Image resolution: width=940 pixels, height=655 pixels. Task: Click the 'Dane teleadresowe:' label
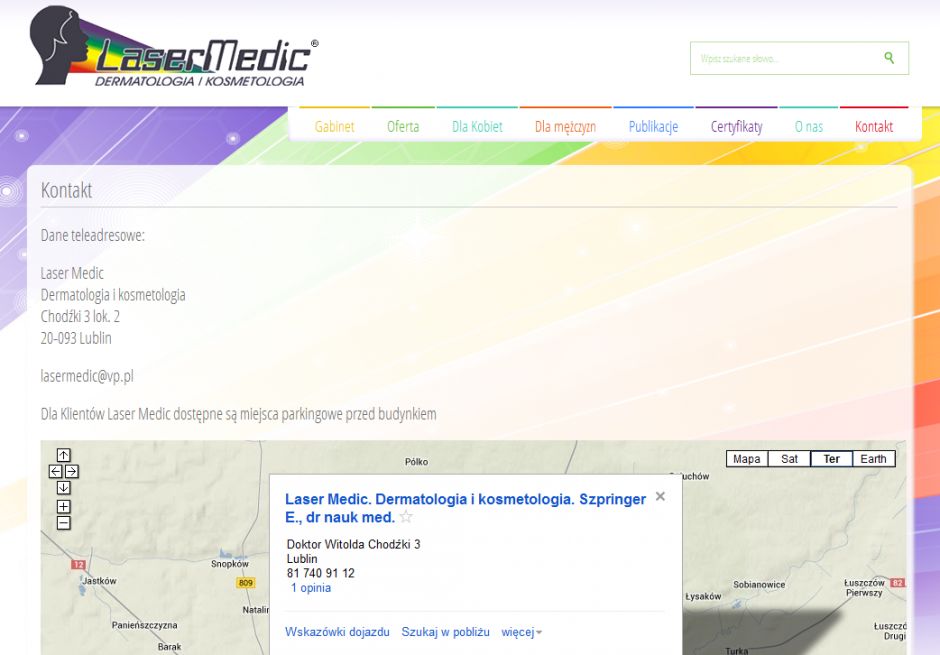click(x=93, y=235)
